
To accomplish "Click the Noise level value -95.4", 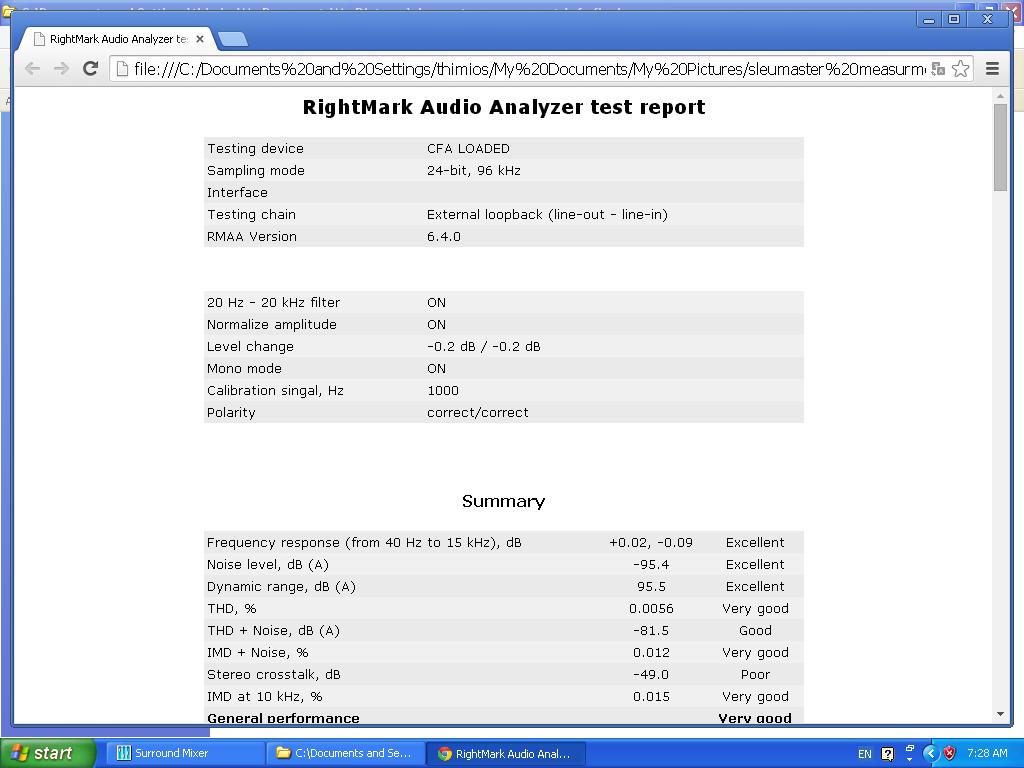I will coord(651,564).
